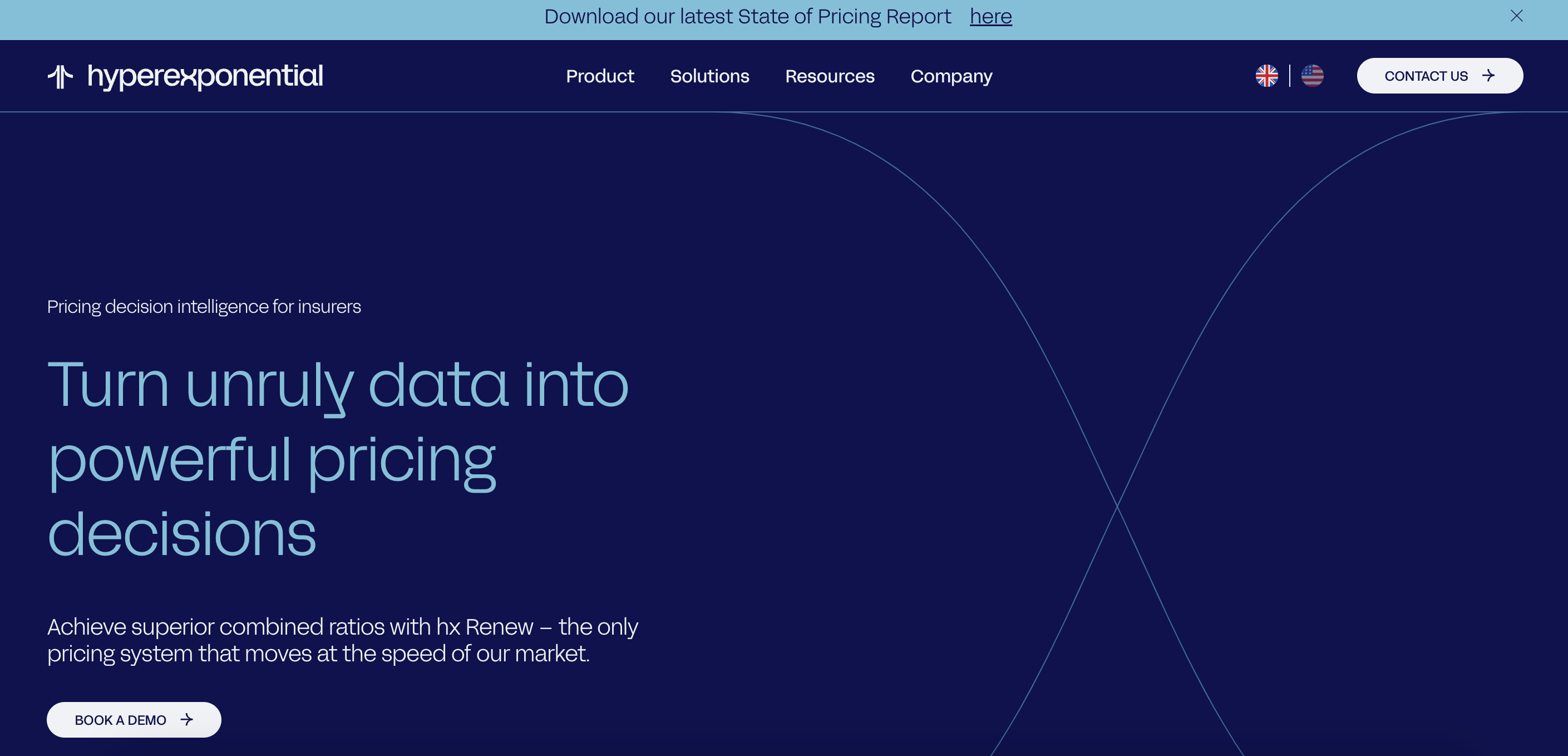The image size is (1568, 756).
Task: Click 'Pricing decision intelligence for insurers' text
Action: click(204, 306)
